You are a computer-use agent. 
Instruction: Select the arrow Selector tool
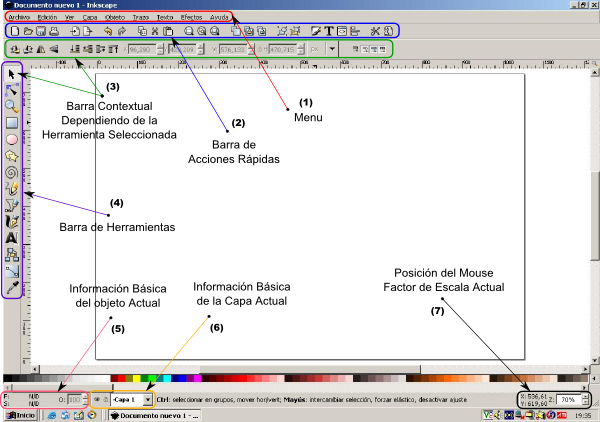(11, 74)
